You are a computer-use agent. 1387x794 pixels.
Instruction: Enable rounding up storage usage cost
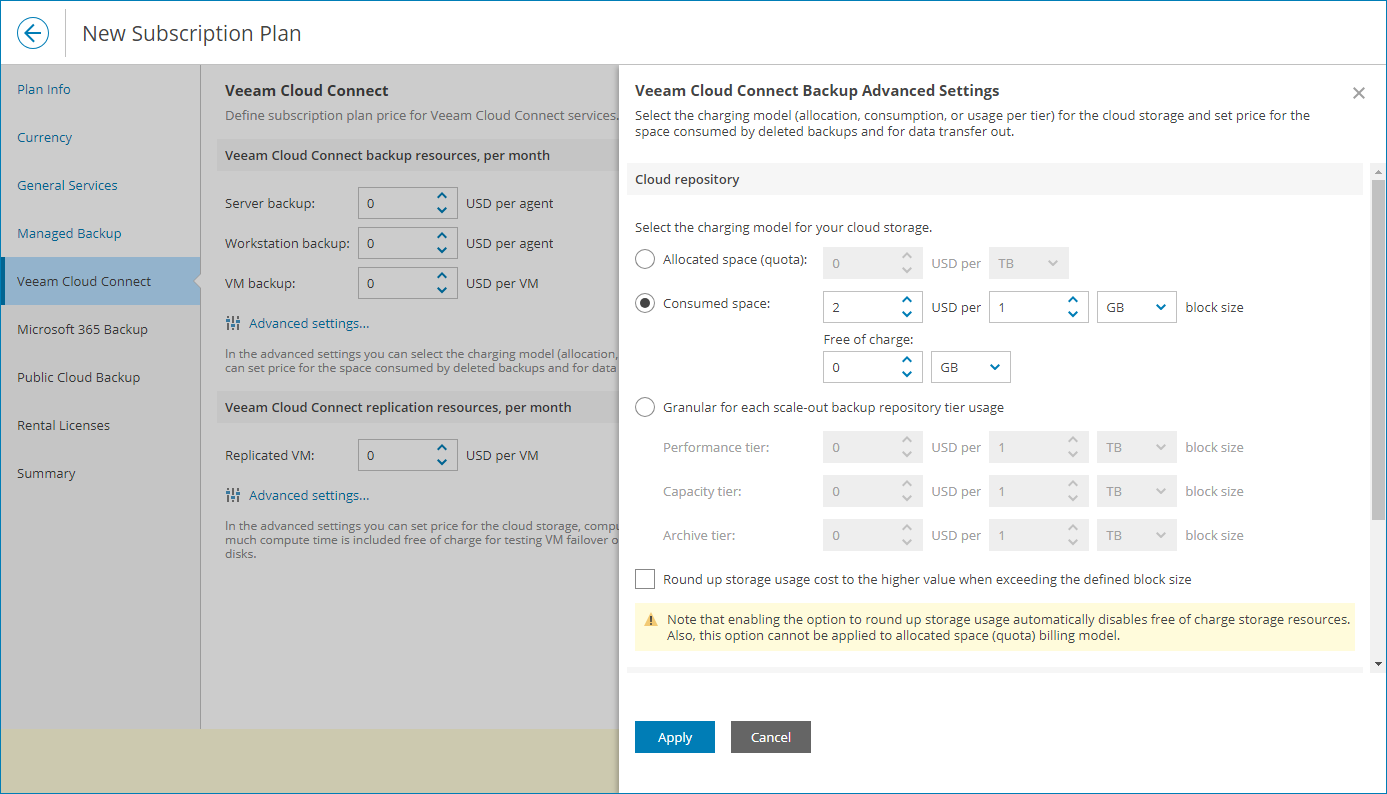click(x=645, y=579)
